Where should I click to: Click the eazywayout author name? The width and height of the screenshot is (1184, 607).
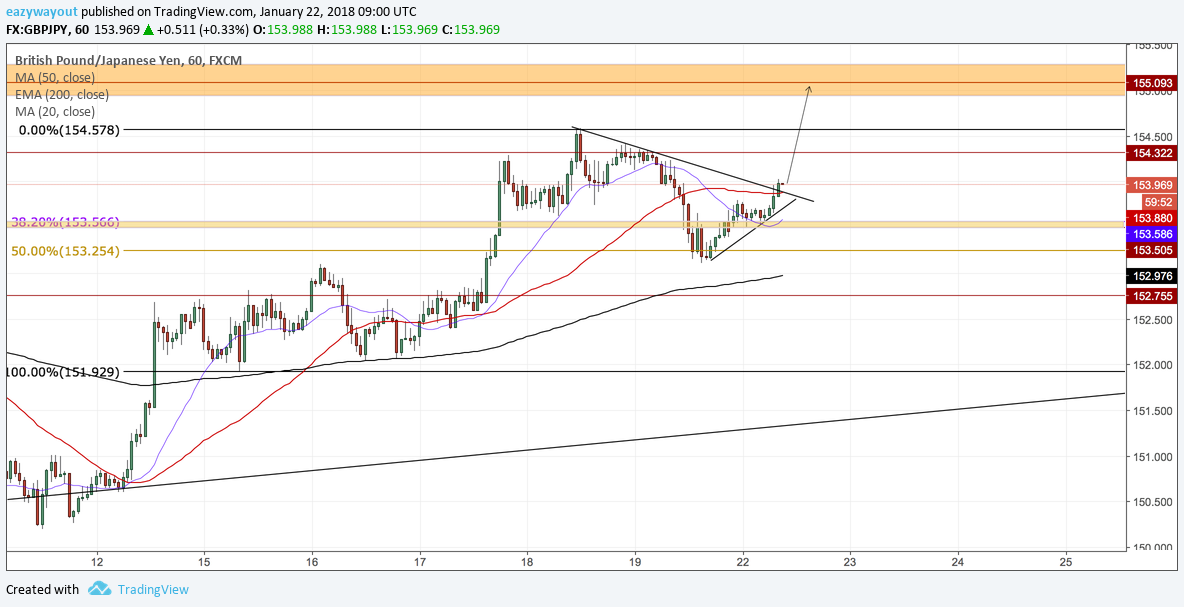click(x=41, y=12)
